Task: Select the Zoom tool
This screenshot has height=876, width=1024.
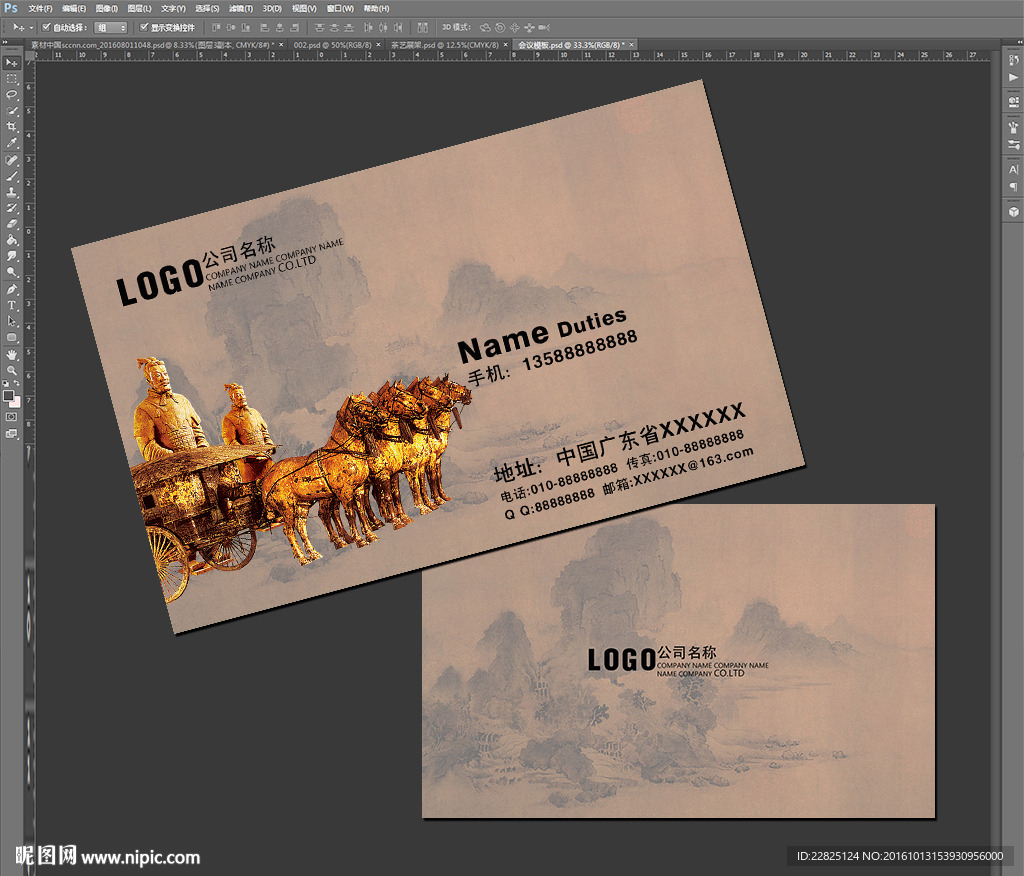Action: pyautogui.click(x=11, y=370)
